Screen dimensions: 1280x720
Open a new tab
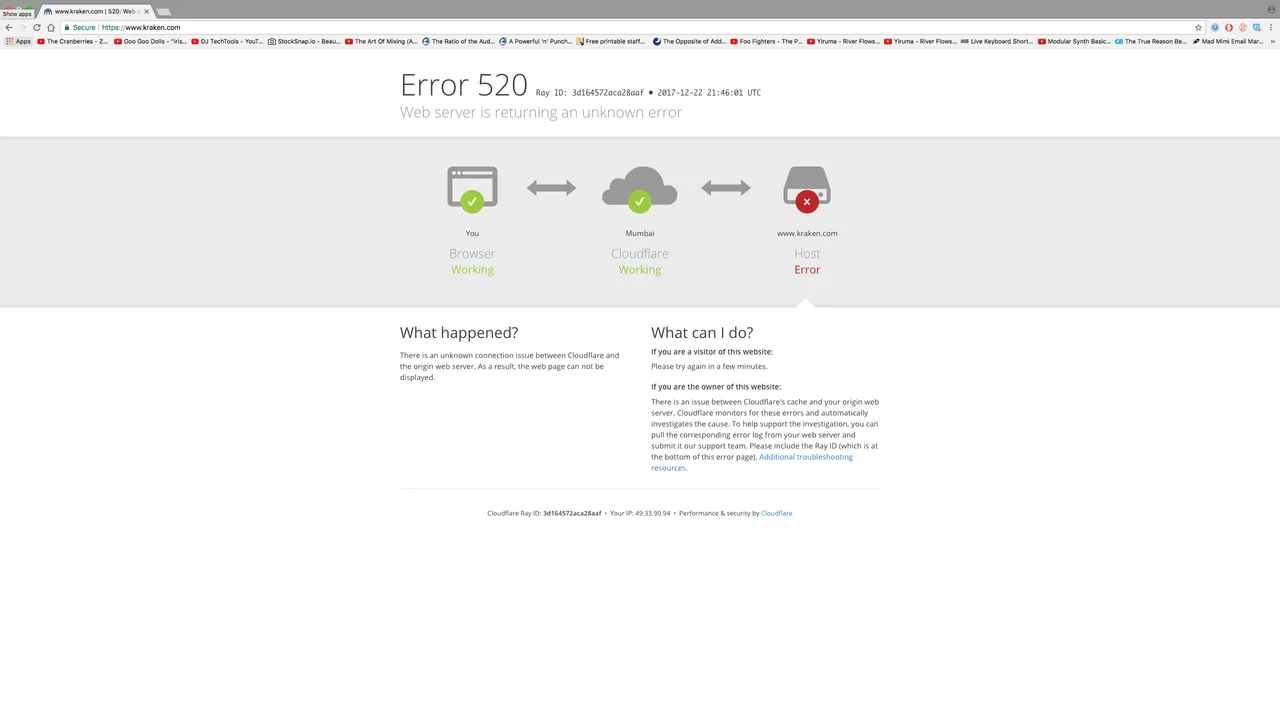[x=164, y=12]
